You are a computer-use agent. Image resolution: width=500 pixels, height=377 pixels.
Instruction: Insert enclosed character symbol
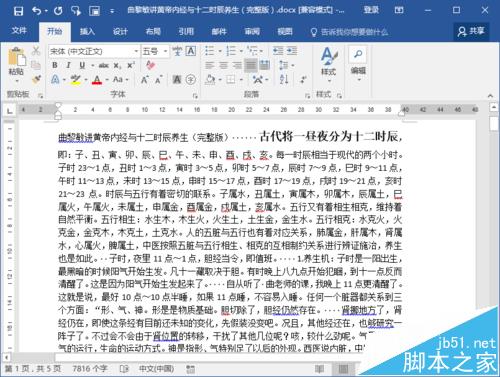[190, 80]
